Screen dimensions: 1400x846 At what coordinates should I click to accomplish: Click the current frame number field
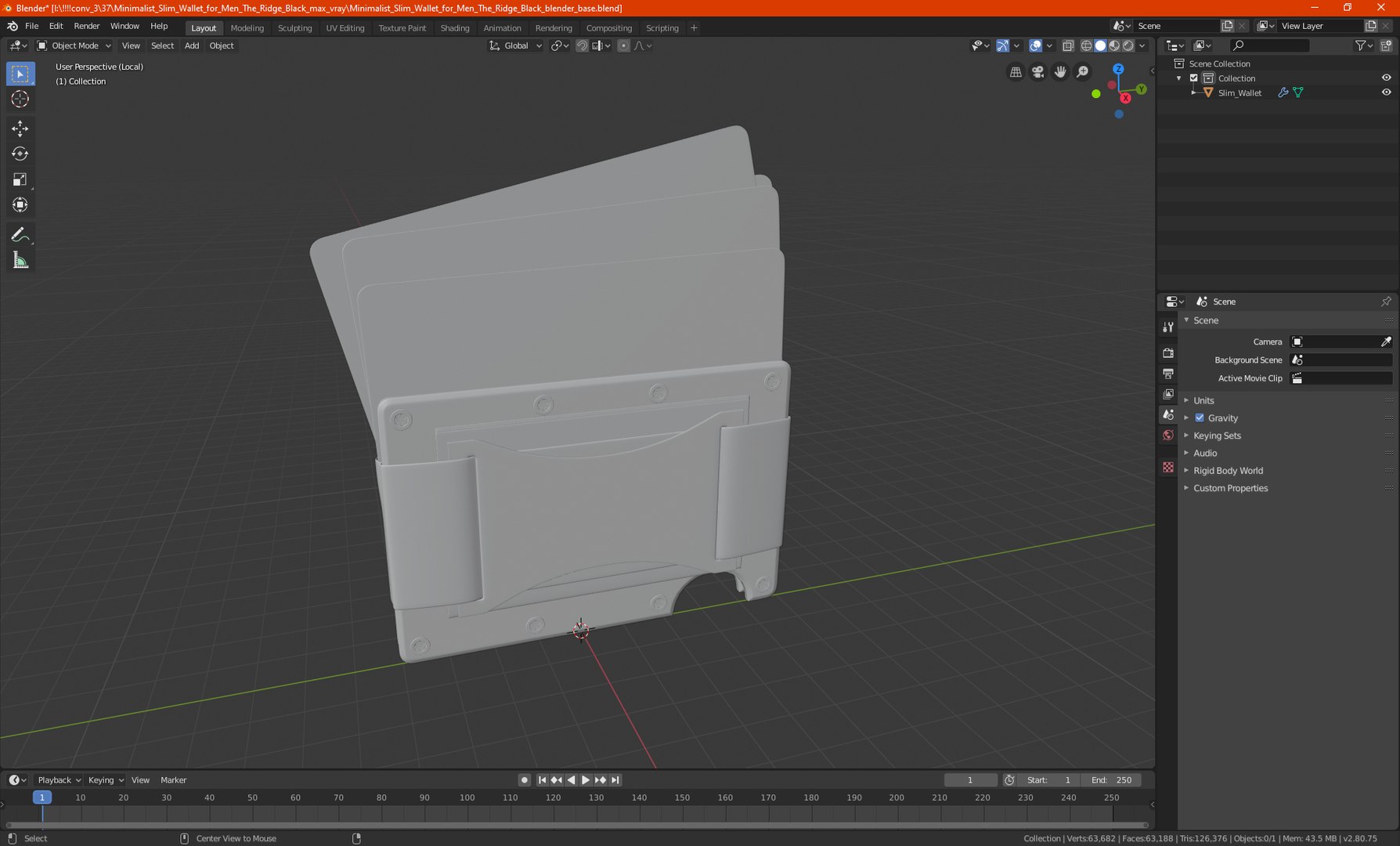[970, 780]
